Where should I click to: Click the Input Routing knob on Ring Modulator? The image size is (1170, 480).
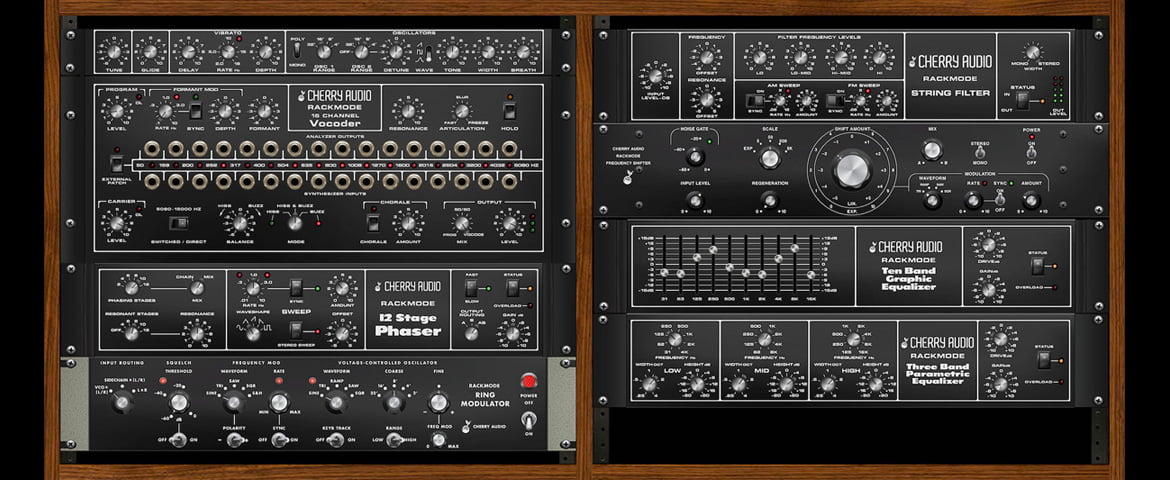[122, 403]
